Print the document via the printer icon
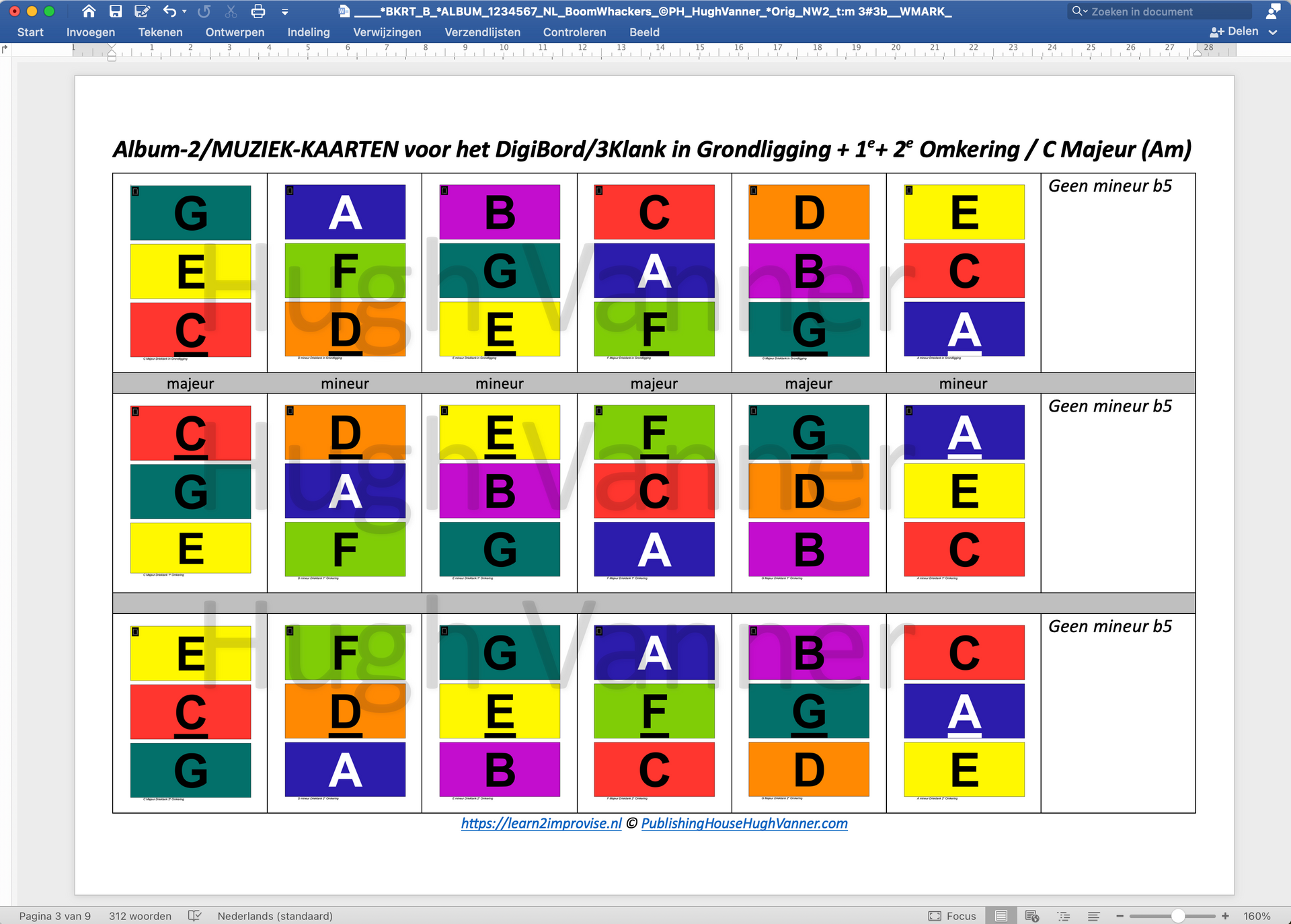Image resolution: width=1291 pixels, height=924 pixels. pyautogui.click(x=258, y=11)
